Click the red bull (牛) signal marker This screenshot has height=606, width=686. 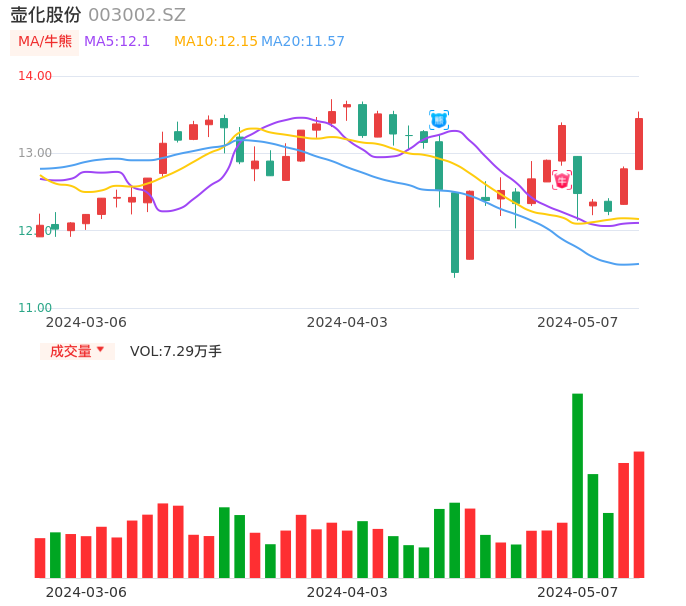click(562, 180)
